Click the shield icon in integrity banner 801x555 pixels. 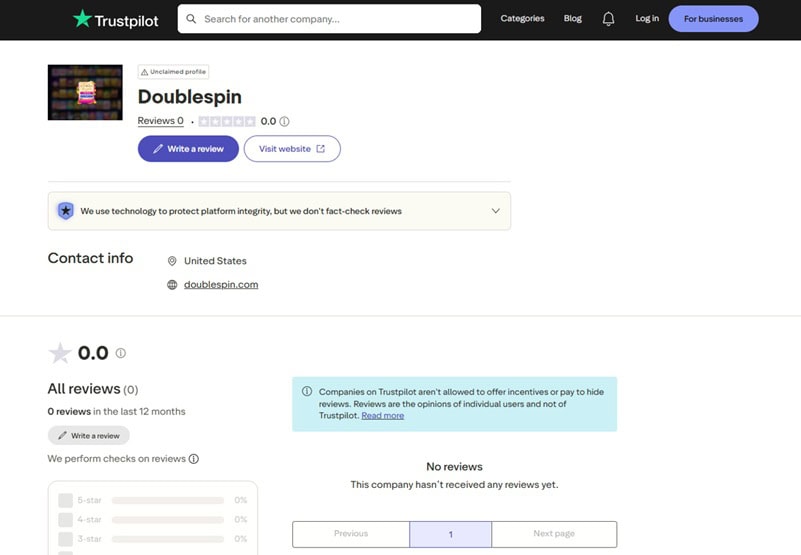coord(65,211)
